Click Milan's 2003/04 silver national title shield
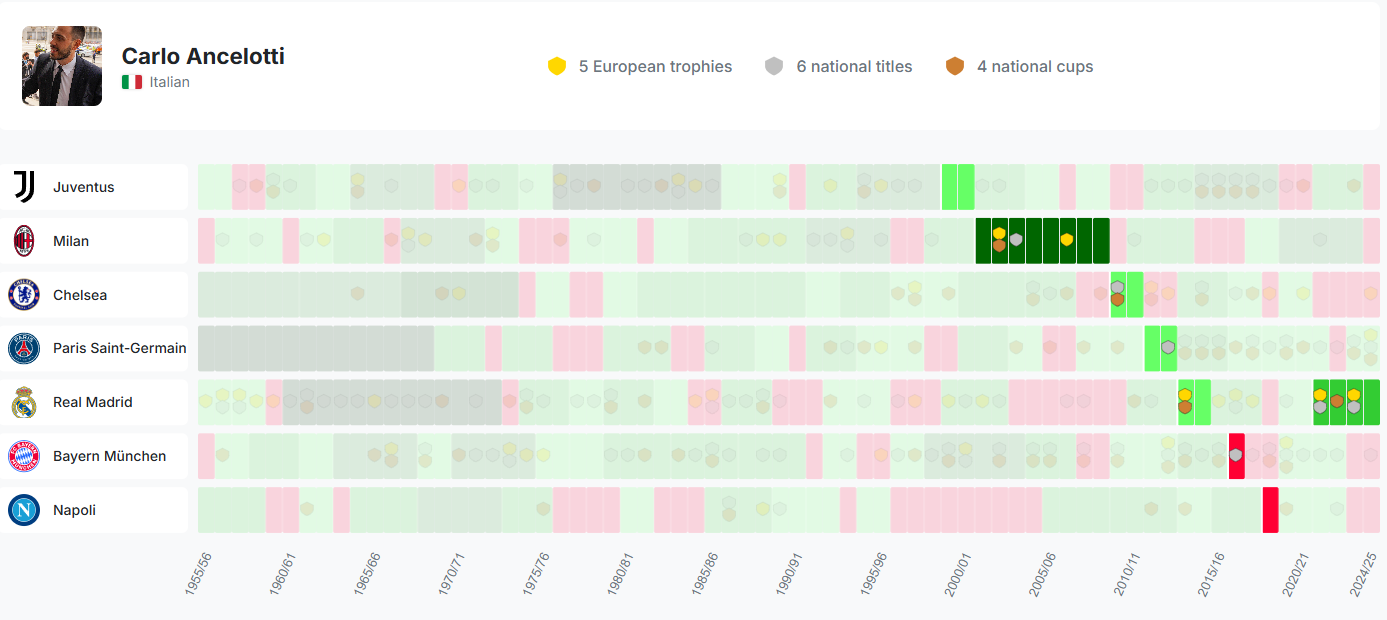Screen dimensions: 1387x620 click(1016, 240)
